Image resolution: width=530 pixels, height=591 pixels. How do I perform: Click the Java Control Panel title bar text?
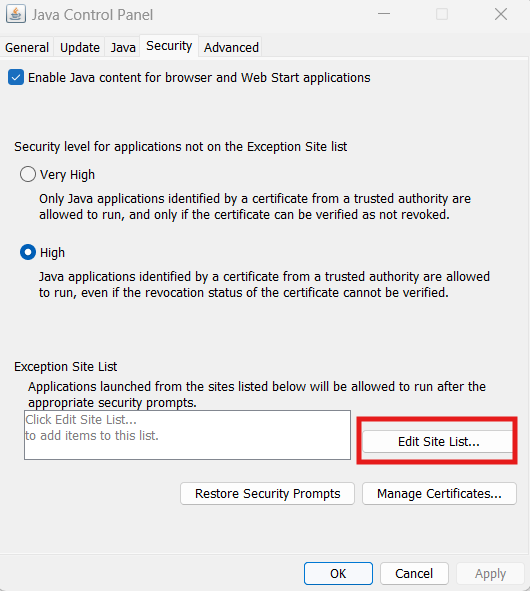[x=92, y=15]
